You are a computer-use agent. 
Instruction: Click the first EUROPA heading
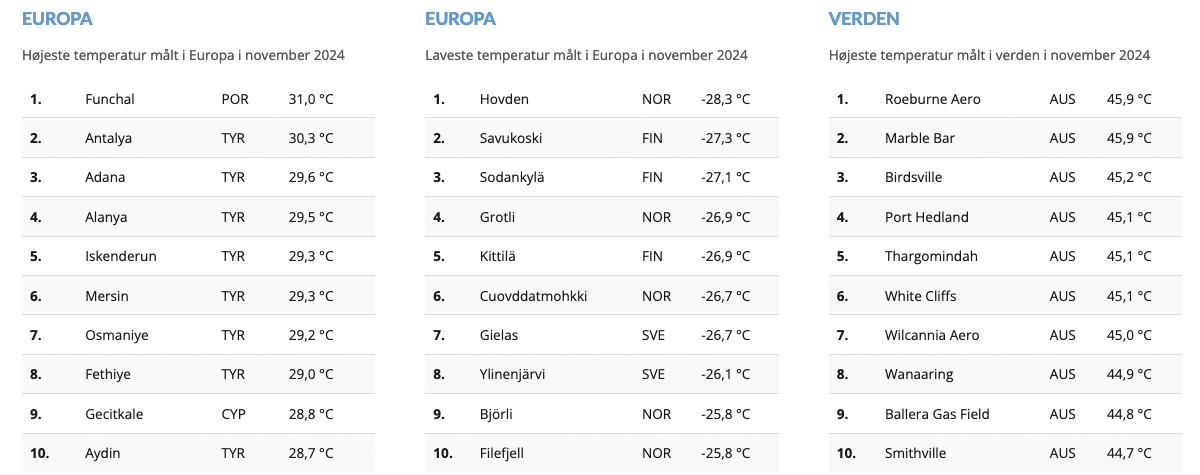point(57,19)
